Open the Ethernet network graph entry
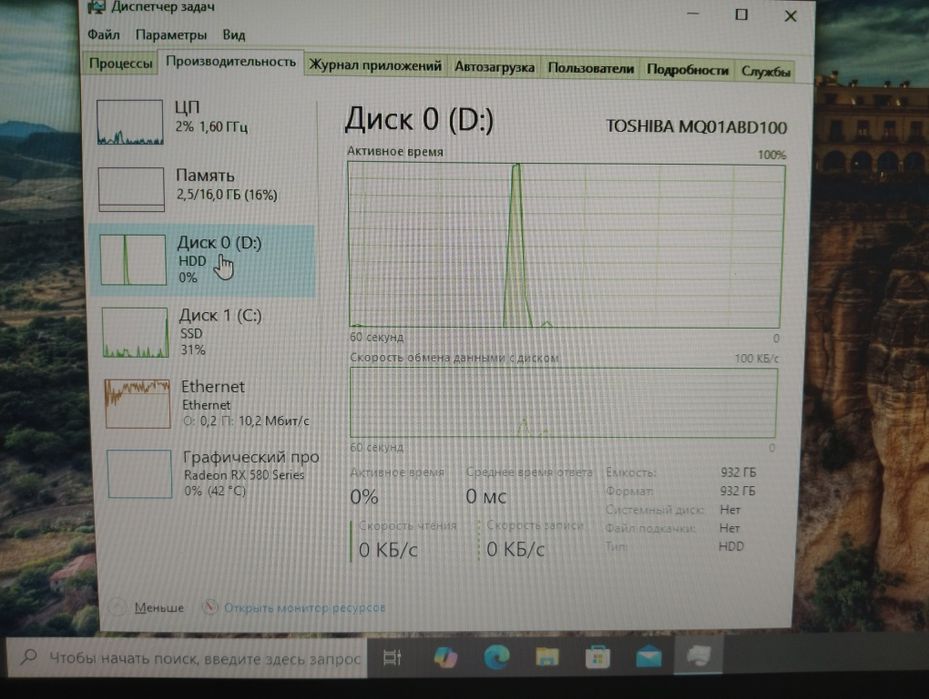 click(x=205, y=403)
